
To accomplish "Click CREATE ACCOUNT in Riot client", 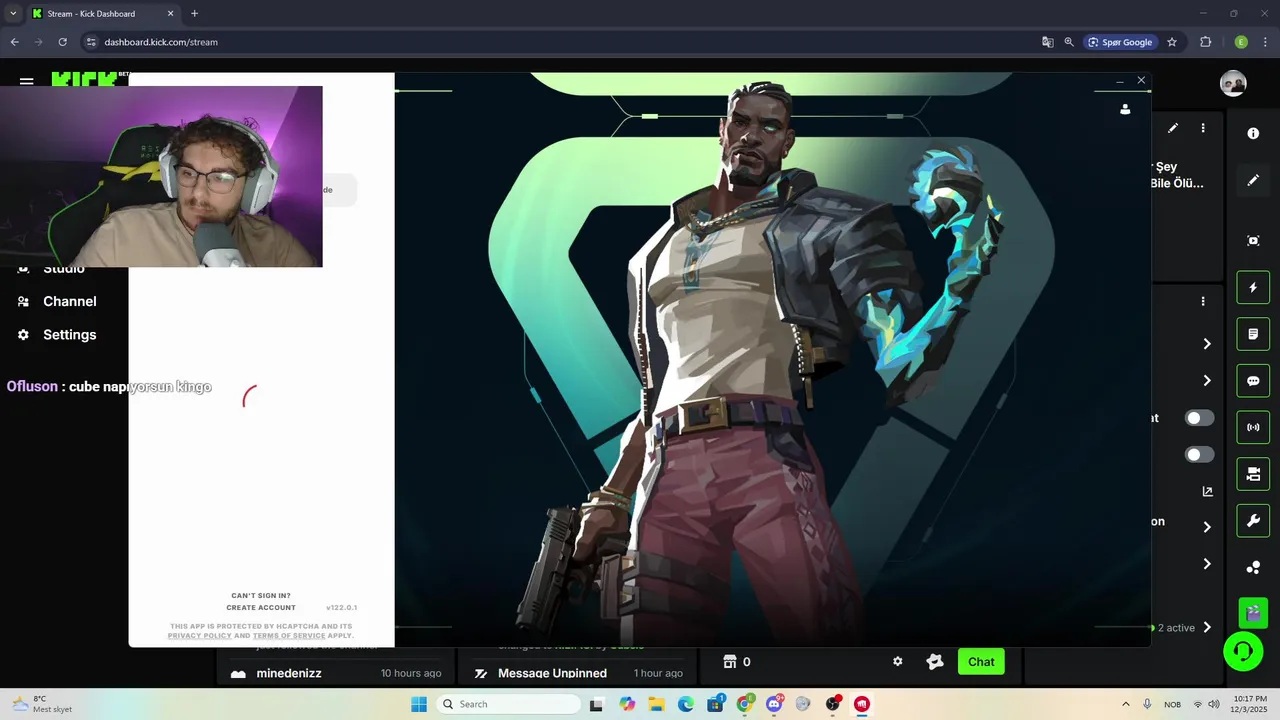I will [x=261, y=608].
